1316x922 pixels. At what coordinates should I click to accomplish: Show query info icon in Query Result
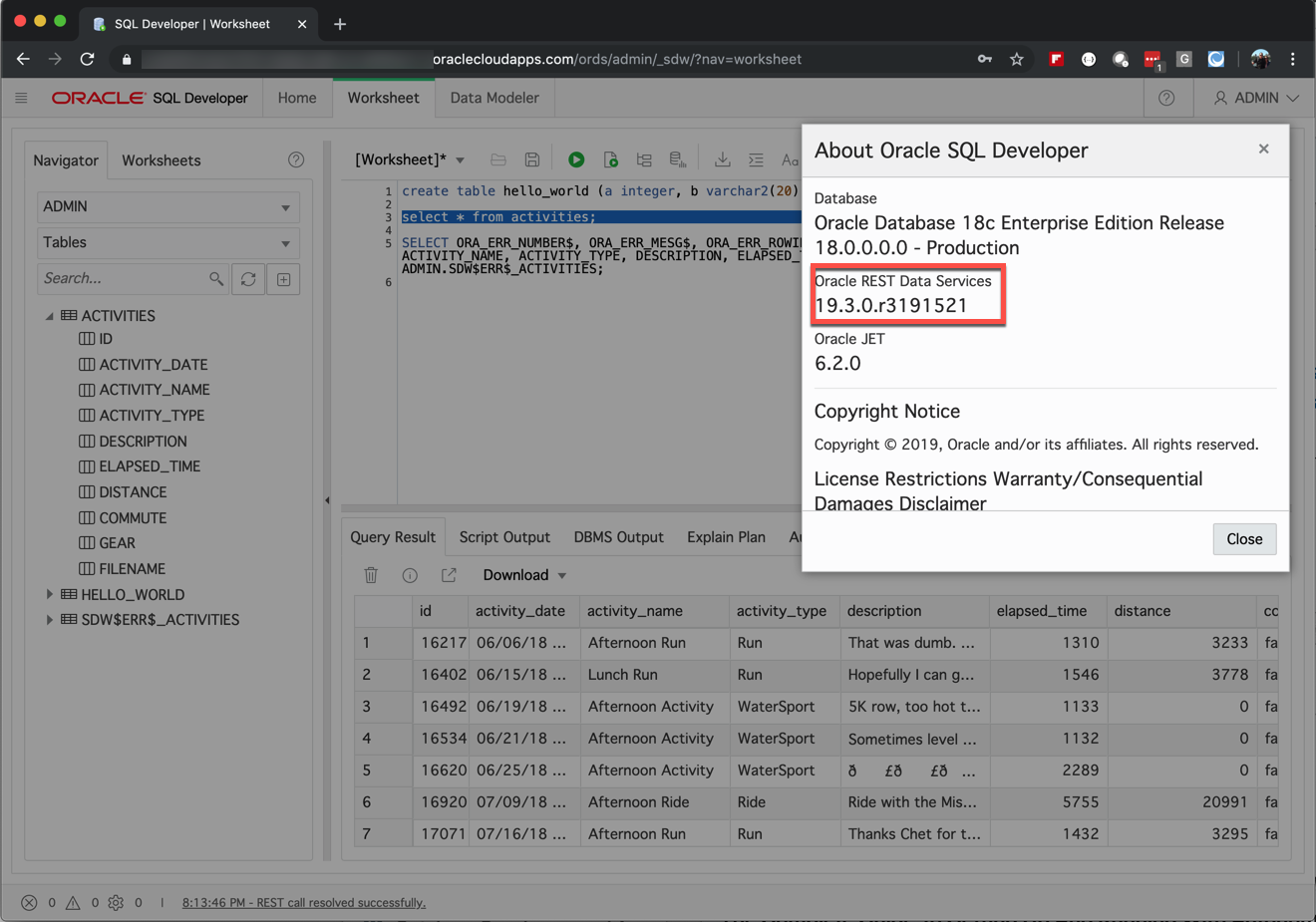(x=410, y=575)
